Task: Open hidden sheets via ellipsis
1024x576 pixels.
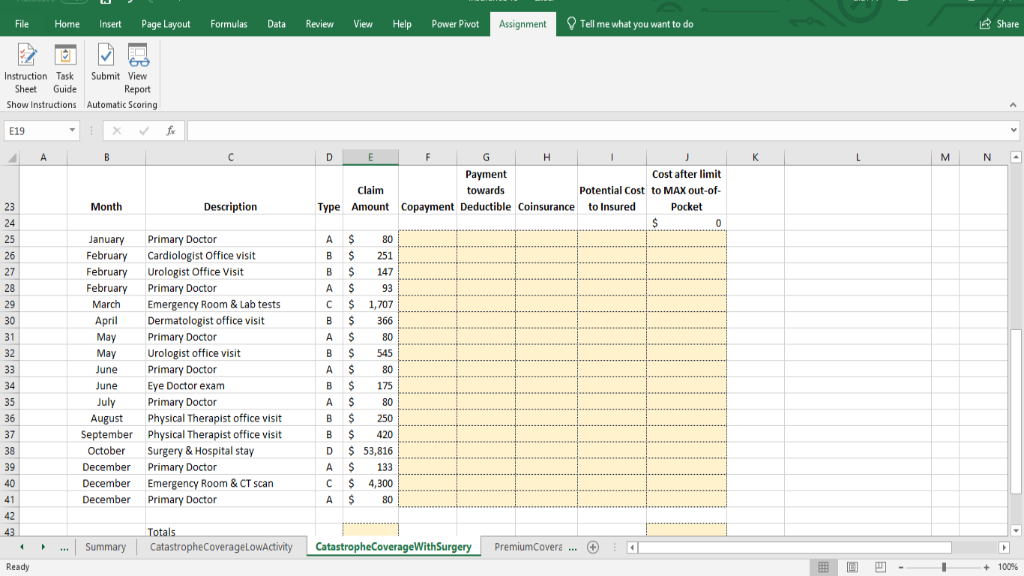Action: click(62, 547)
